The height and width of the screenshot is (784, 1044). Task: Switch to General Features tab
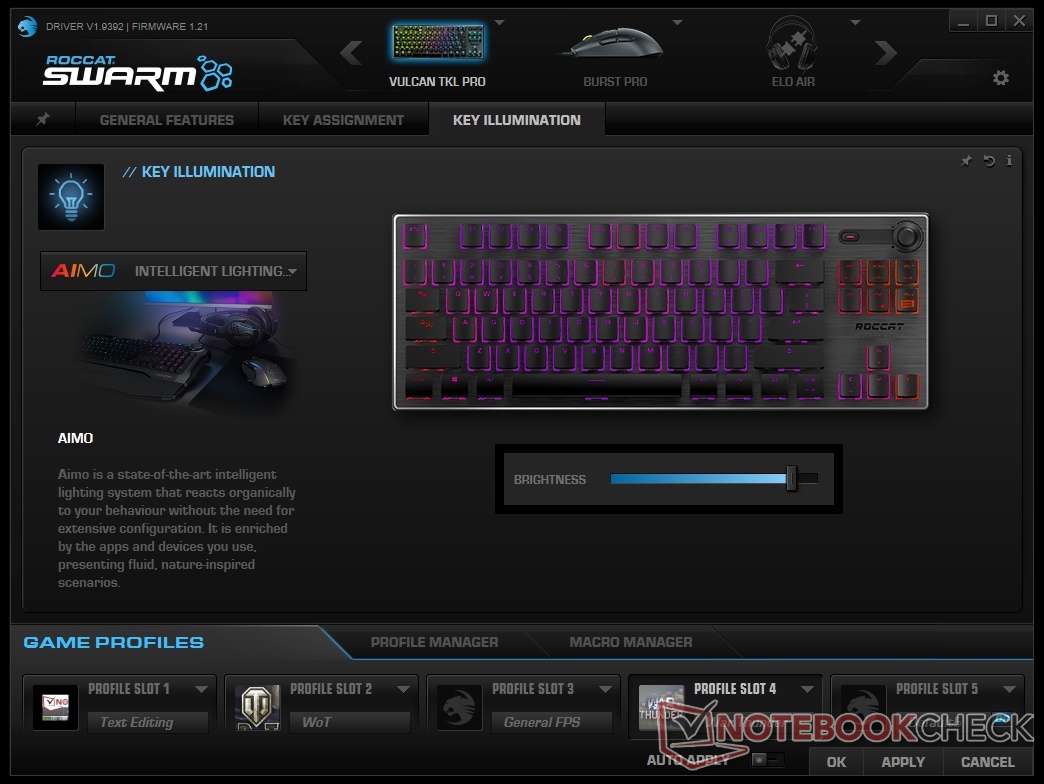click(x=166, y=120)
